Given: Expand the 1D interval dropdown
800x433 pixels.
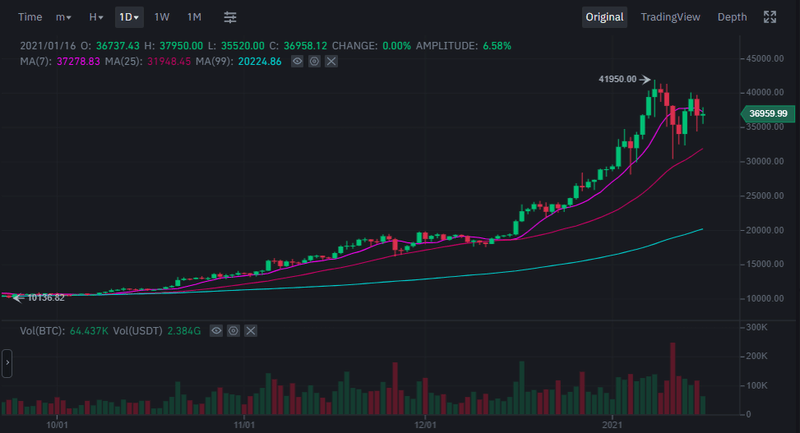Looking at the screenshot, I should point(129,17).
